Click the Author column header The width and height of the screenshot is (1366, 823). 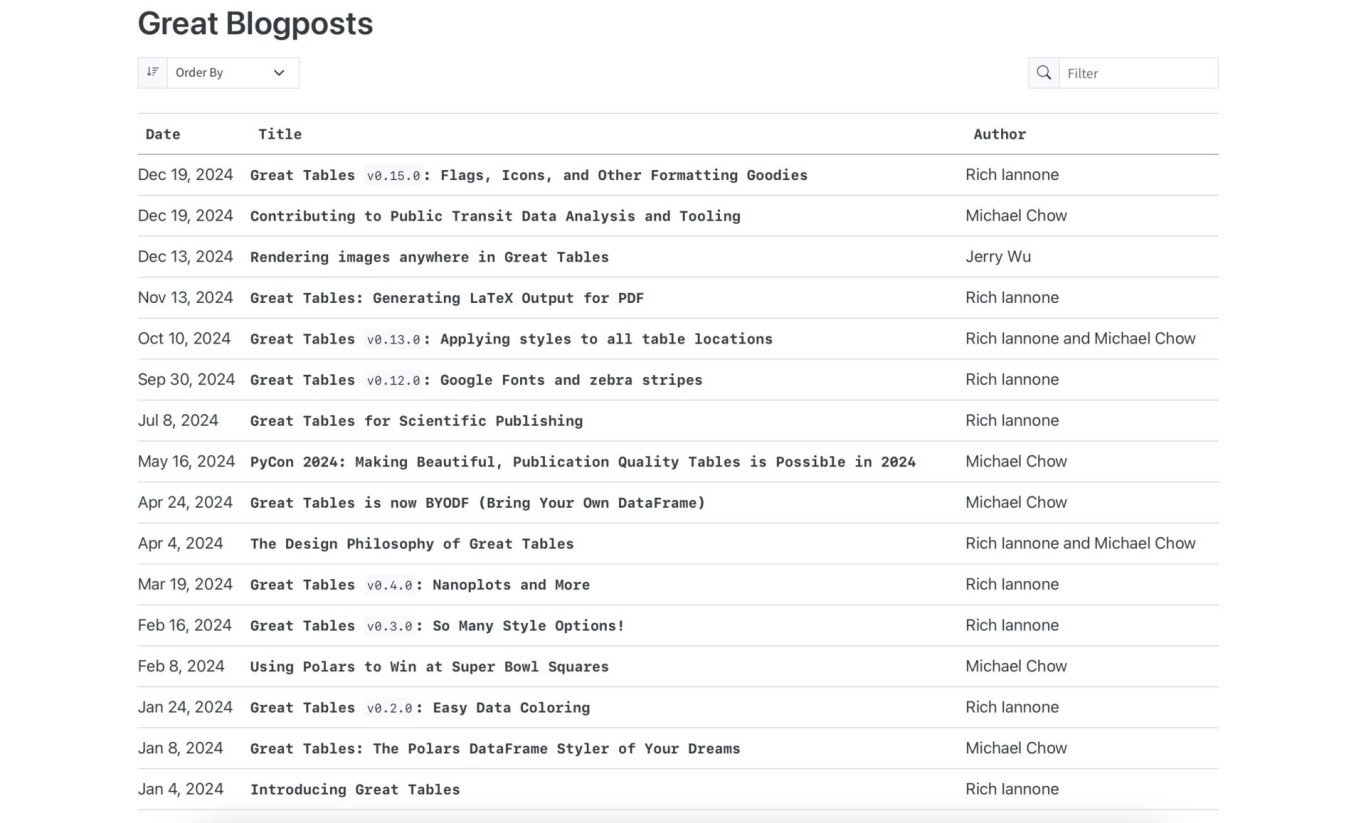tap(1000, 134)
